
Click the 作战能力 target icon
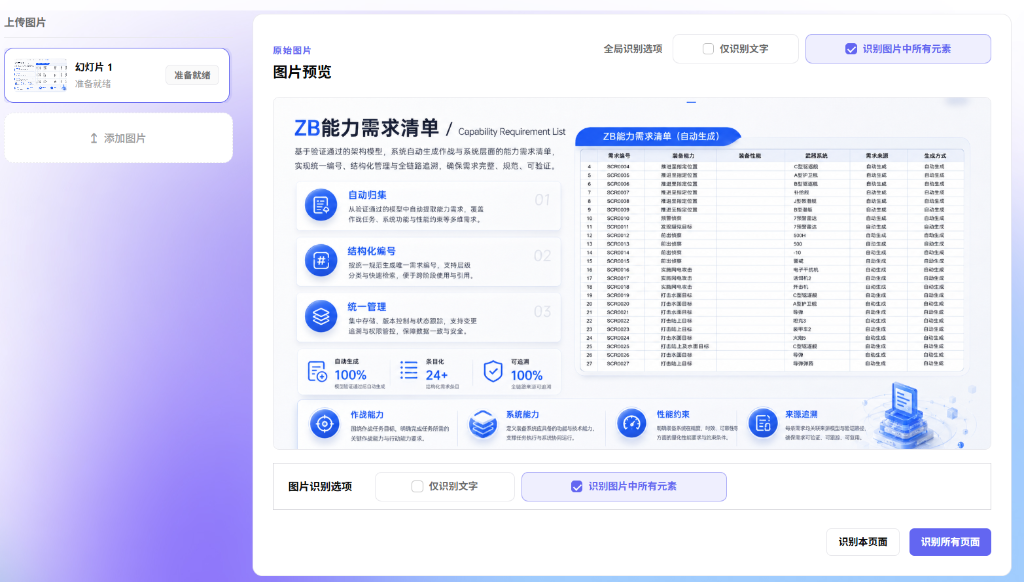(325, 424)
